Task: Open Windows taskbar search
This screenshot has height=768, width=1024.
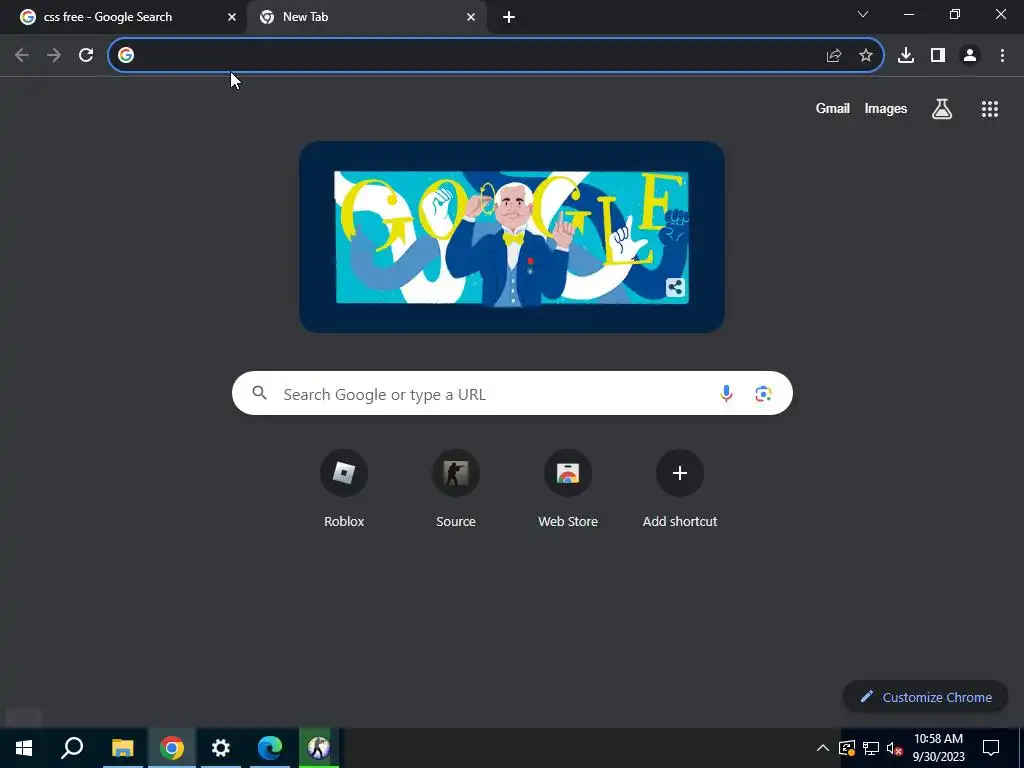Action: click(72, 748)
